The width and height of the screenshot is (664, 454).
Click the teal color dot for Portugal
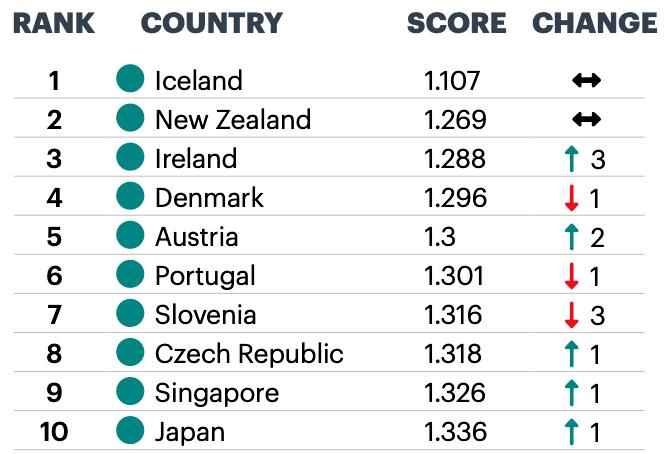[130, 274]
